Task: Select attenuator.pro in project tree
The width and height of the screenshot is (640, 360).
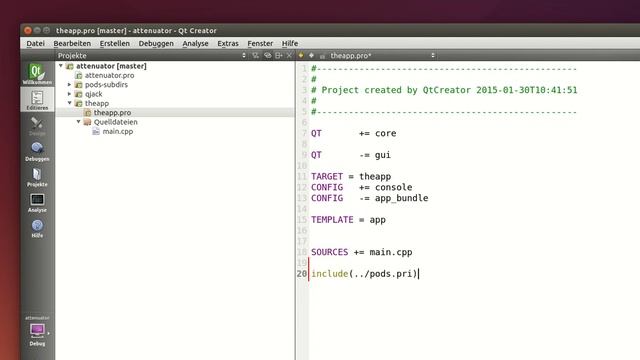Action: (x=109, y=75)
